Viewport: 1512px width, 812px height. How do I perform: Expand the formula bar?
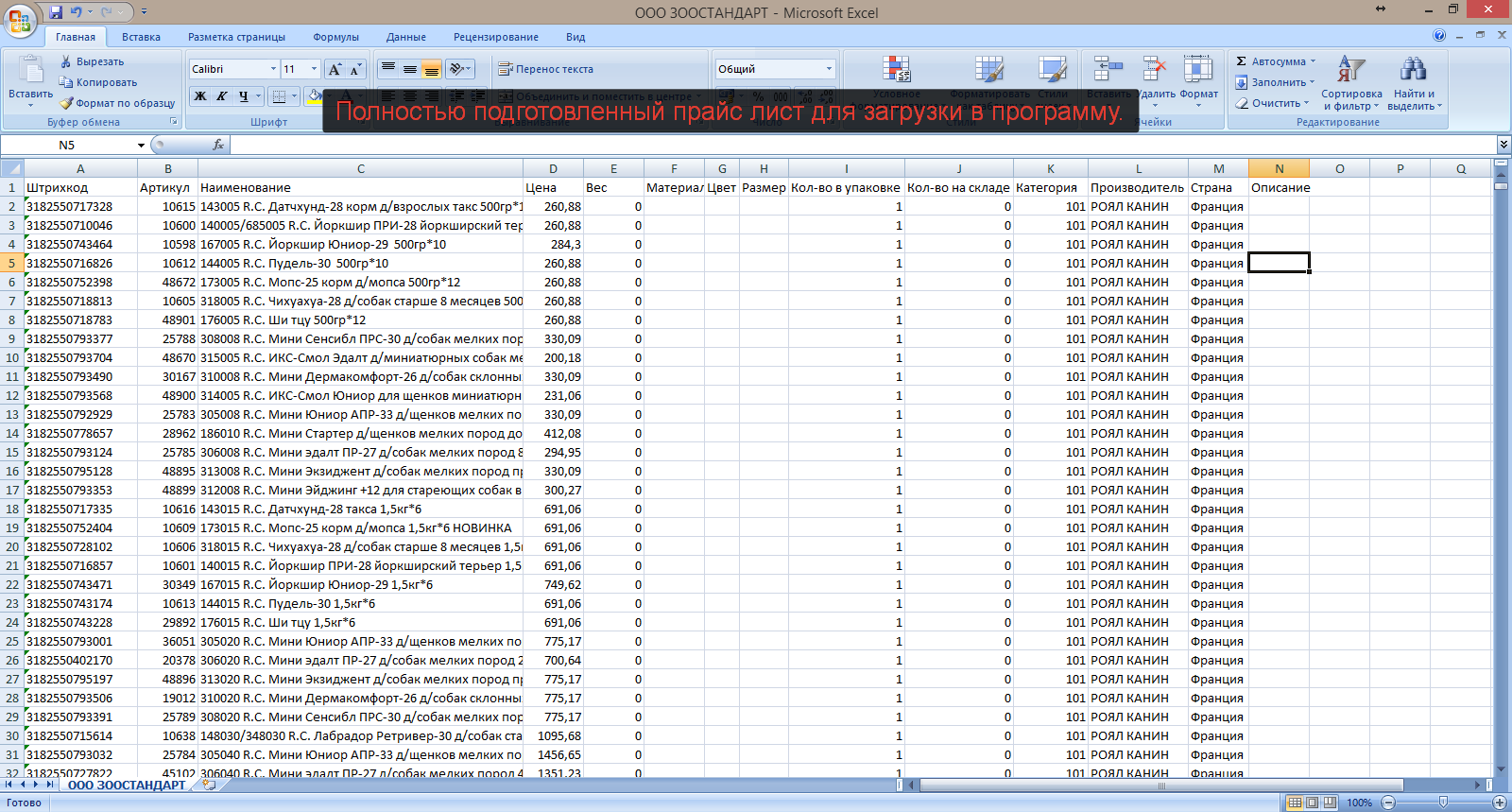click(x=1503, y=145)
